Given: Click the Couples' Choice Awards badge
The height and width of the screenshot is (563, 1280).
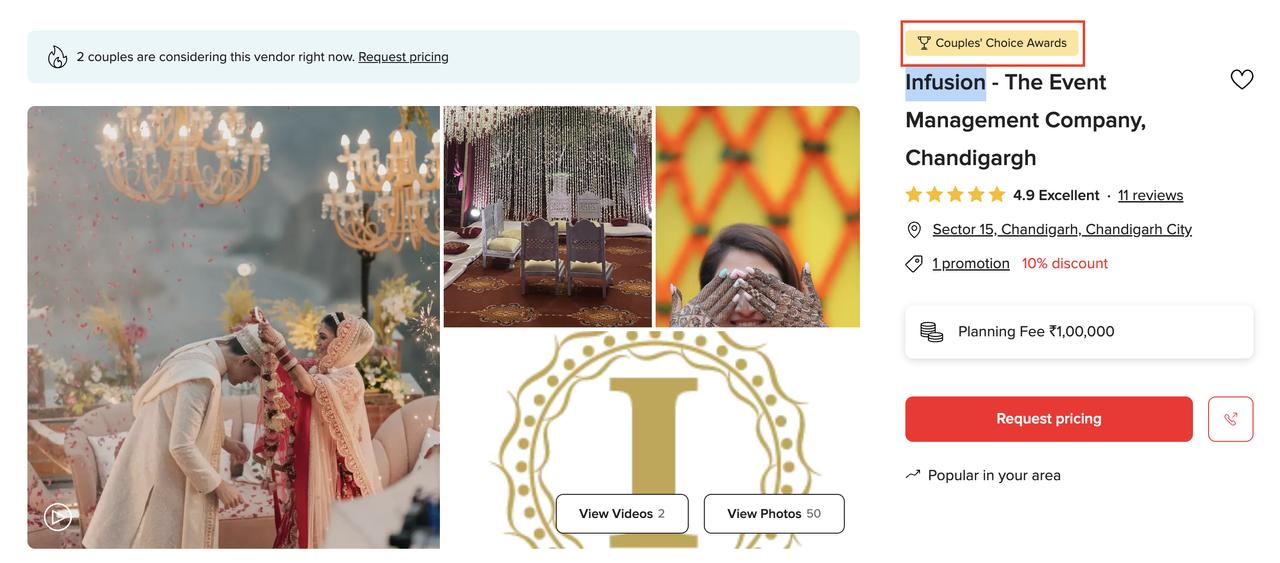Looking at the screenshot, I should 992,43.
